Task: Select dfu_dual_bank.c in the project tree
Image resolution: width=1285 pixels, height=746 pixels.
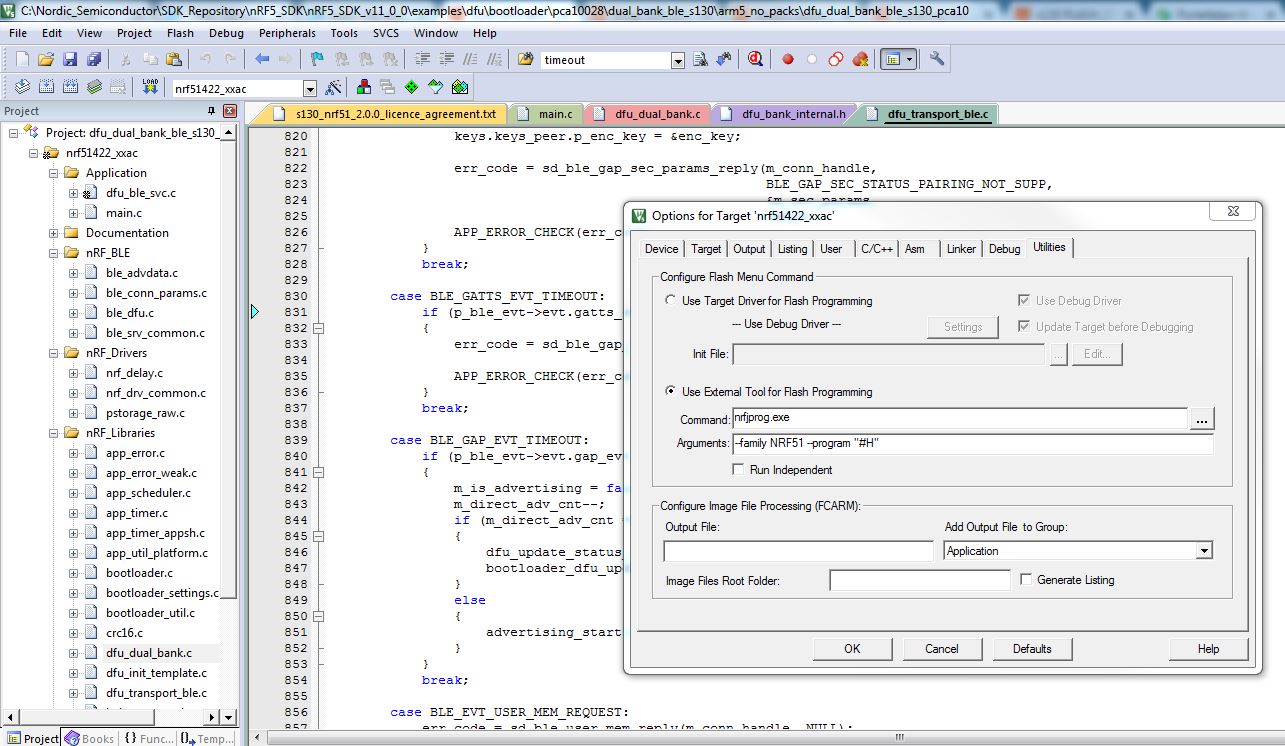Action: [149, 653]
